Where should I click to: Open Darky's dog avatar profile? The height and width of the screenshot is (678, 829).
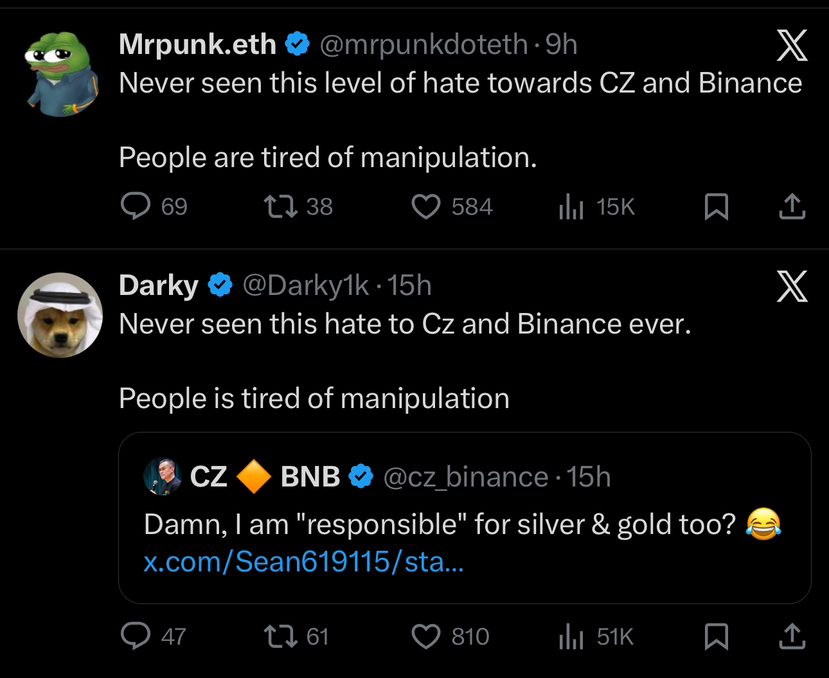click(60, 314)
